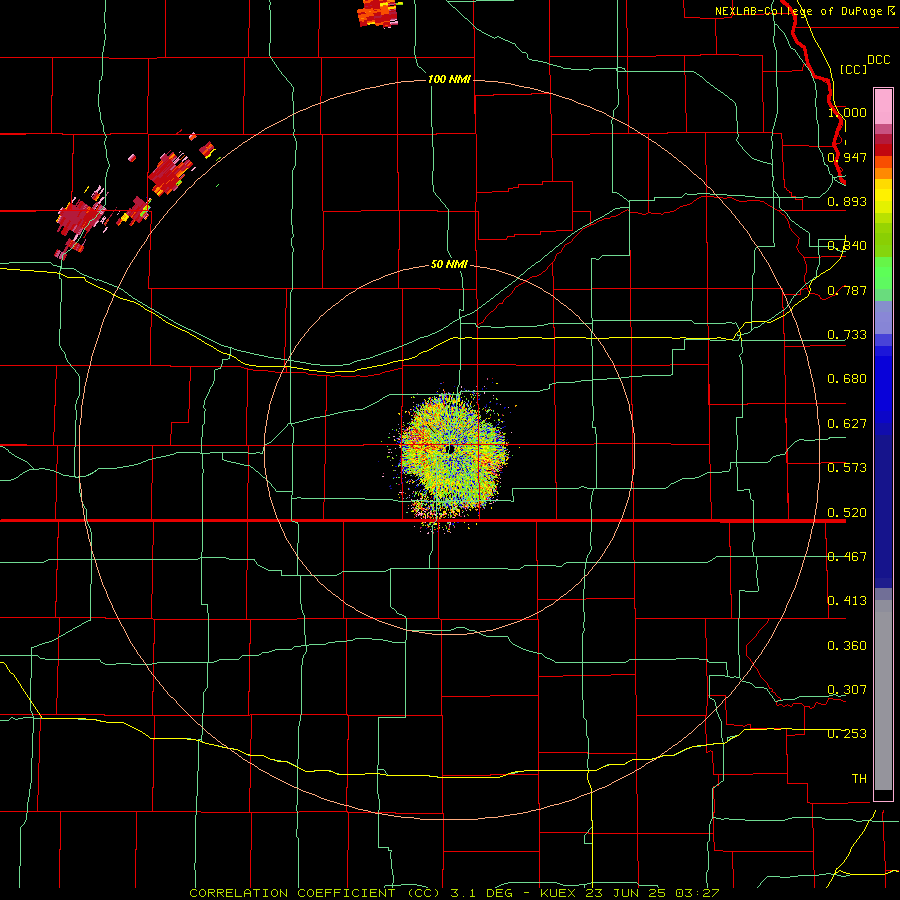
Task: Select the 0.893 scale value
Action: [847, 201]
